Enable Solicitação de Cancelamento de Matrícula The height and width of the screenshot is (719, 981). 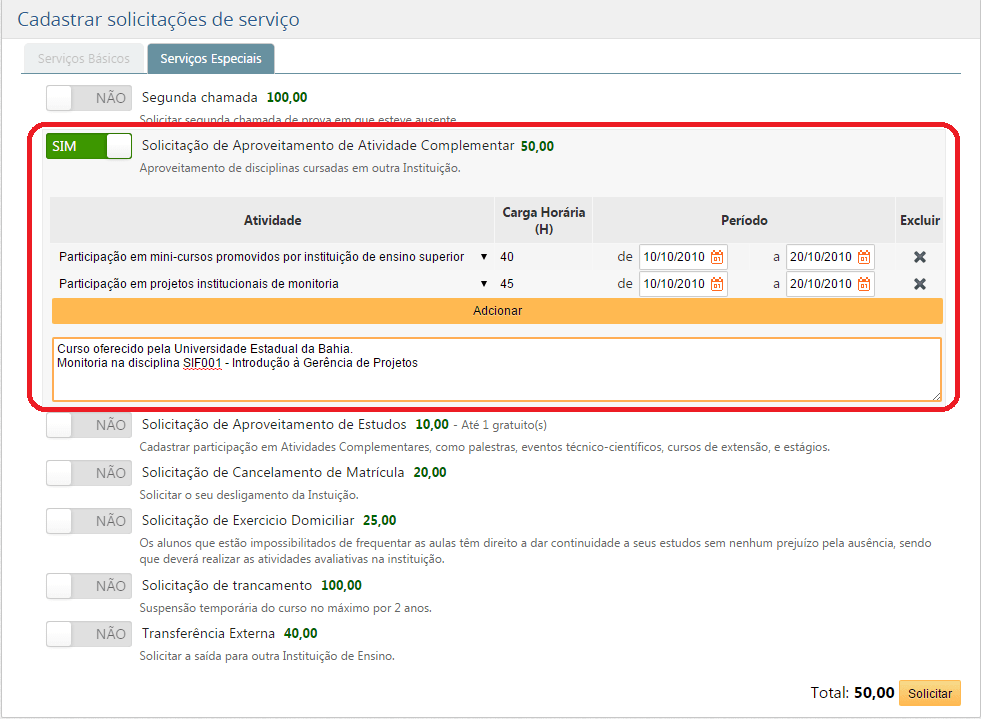click(88, 472)
